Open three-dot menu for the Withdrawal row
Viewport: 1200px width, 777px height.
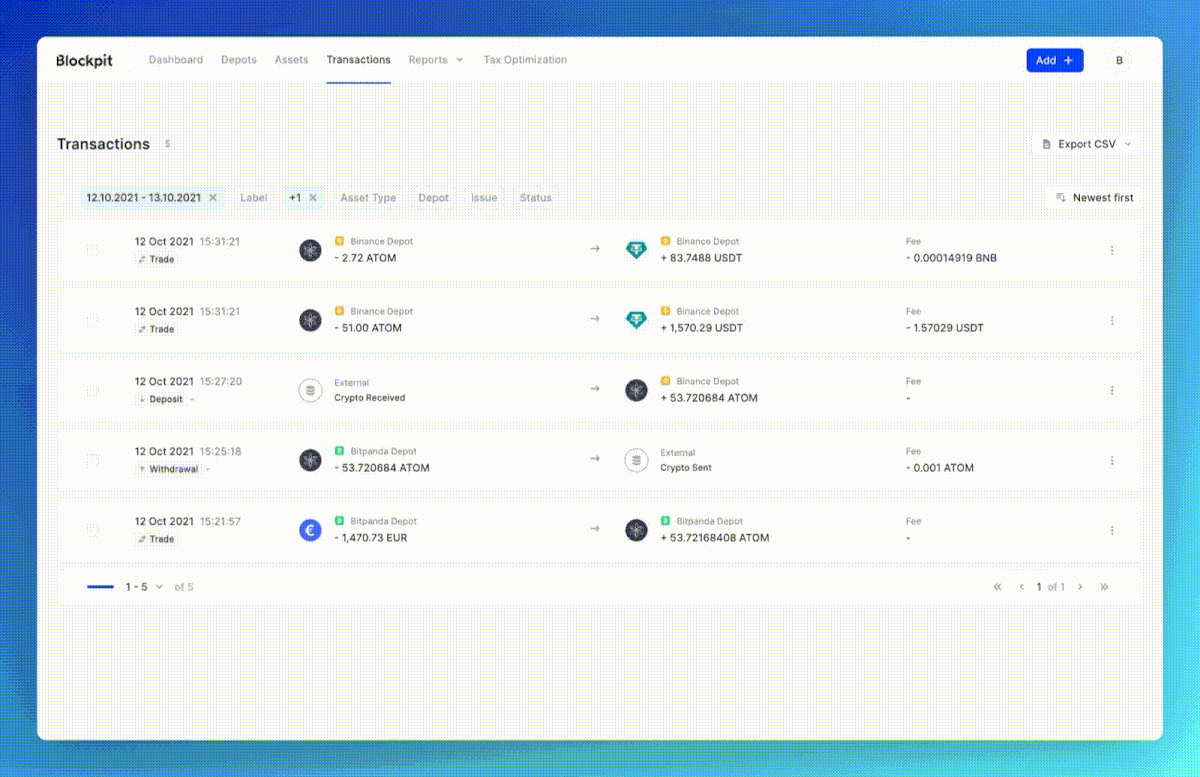point(1112,460)
